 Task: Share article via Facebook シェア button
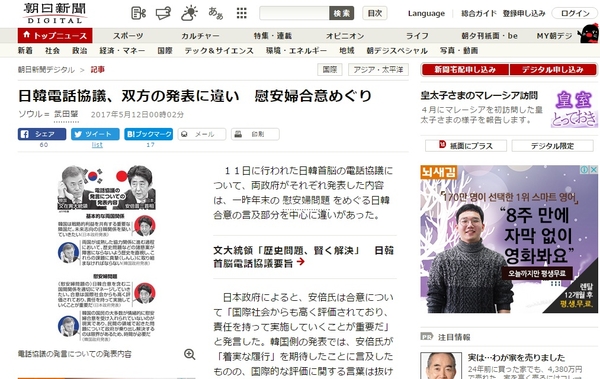[x=42, y=134]
